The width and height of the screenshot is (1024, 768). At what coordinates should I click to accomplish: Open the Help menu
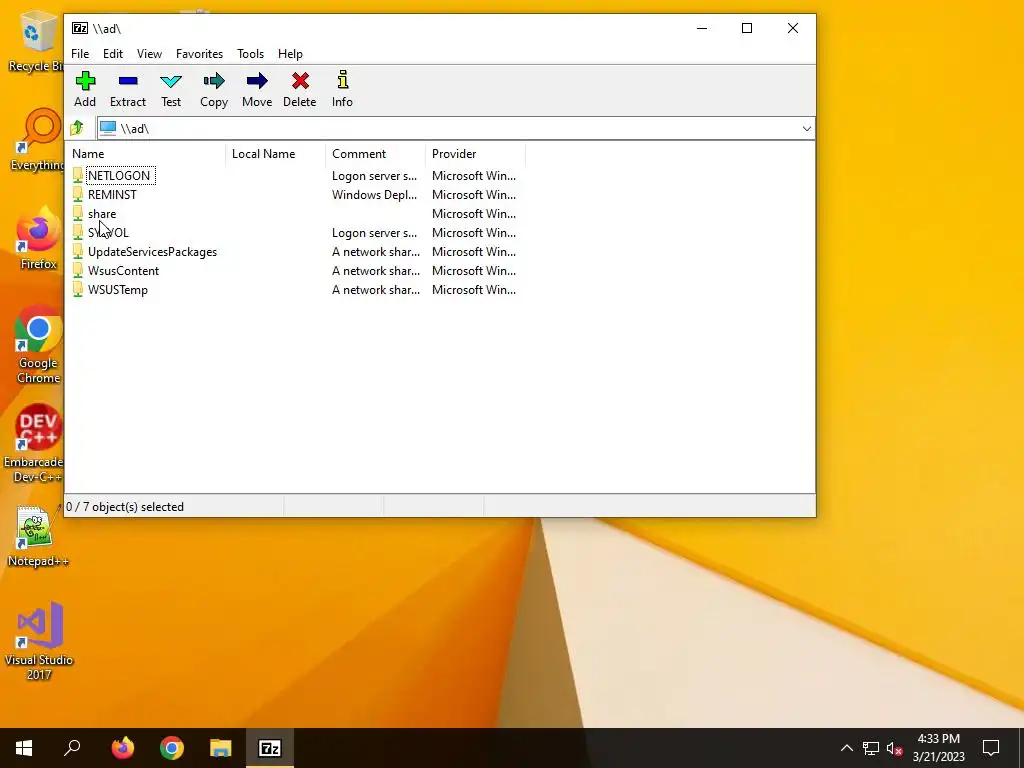click(290, 54)
